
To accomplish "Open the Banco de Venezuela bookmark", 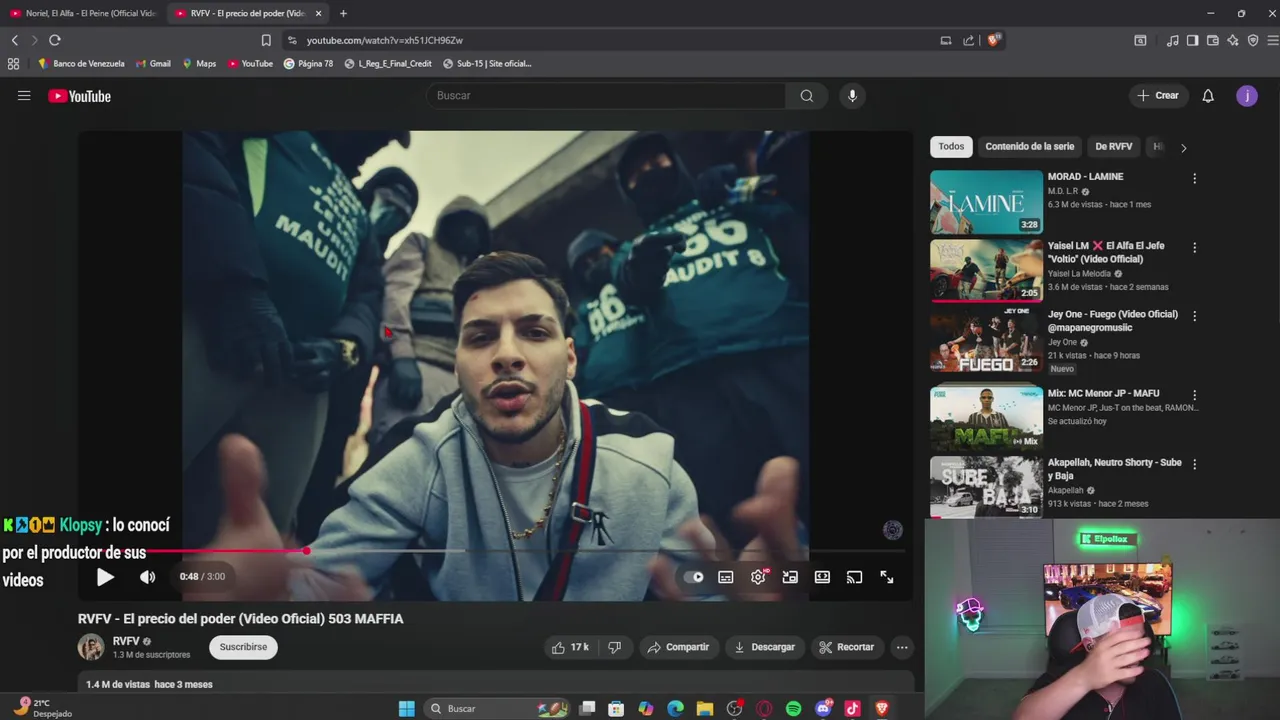I will pos(81,63).
